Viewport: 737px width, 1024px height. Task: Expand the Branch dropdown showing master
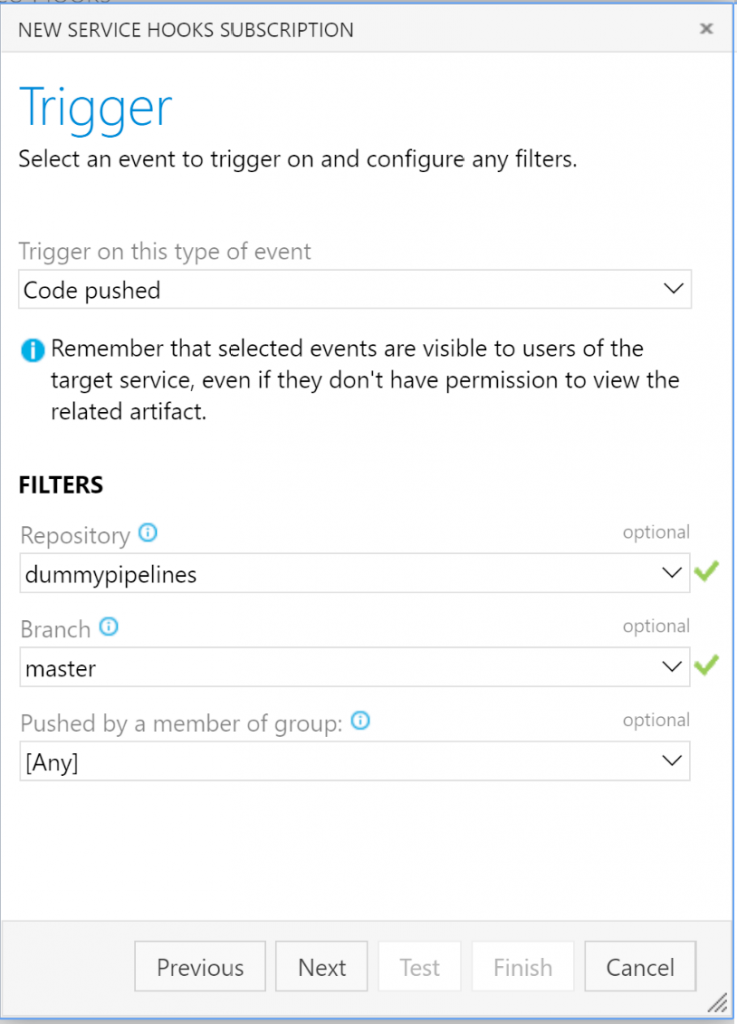tap(355, 667)
